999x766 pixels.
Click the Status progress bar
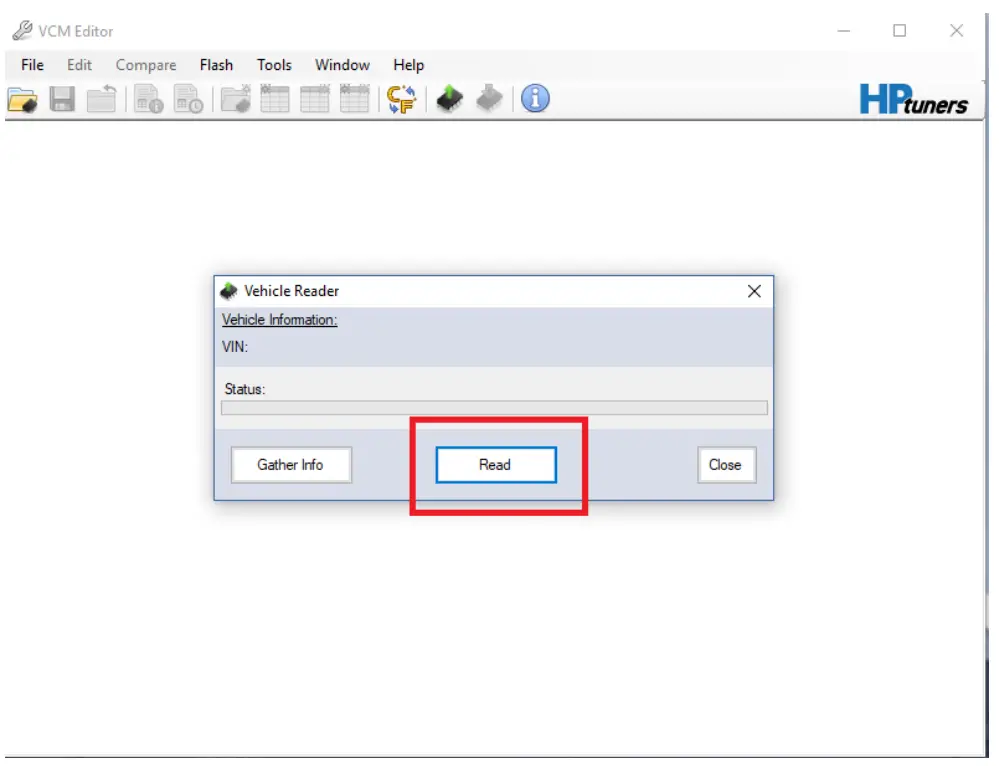click(x=494, y=407)
